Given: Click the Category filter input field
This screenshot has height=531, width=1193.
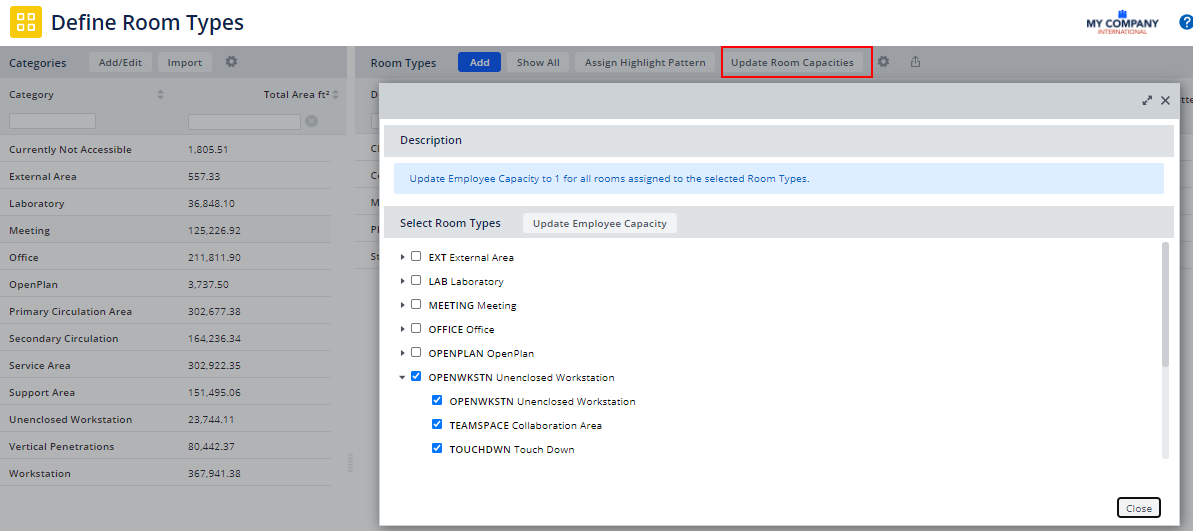Looking at the screenshot, I should click(x=52, y=121).
